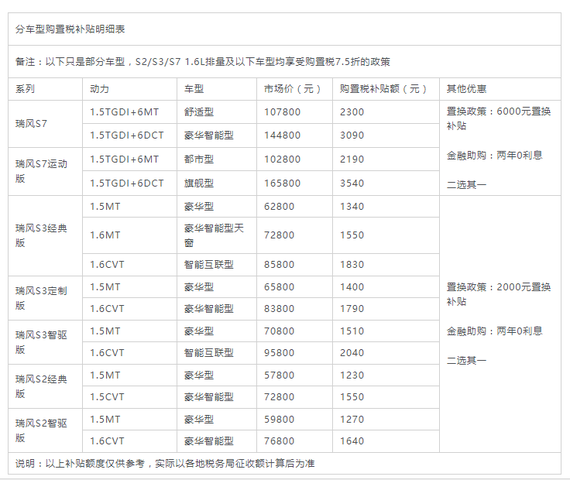Click the subsidy amount 1400
Screen dimensions: 570x480
tap(352, 287)
